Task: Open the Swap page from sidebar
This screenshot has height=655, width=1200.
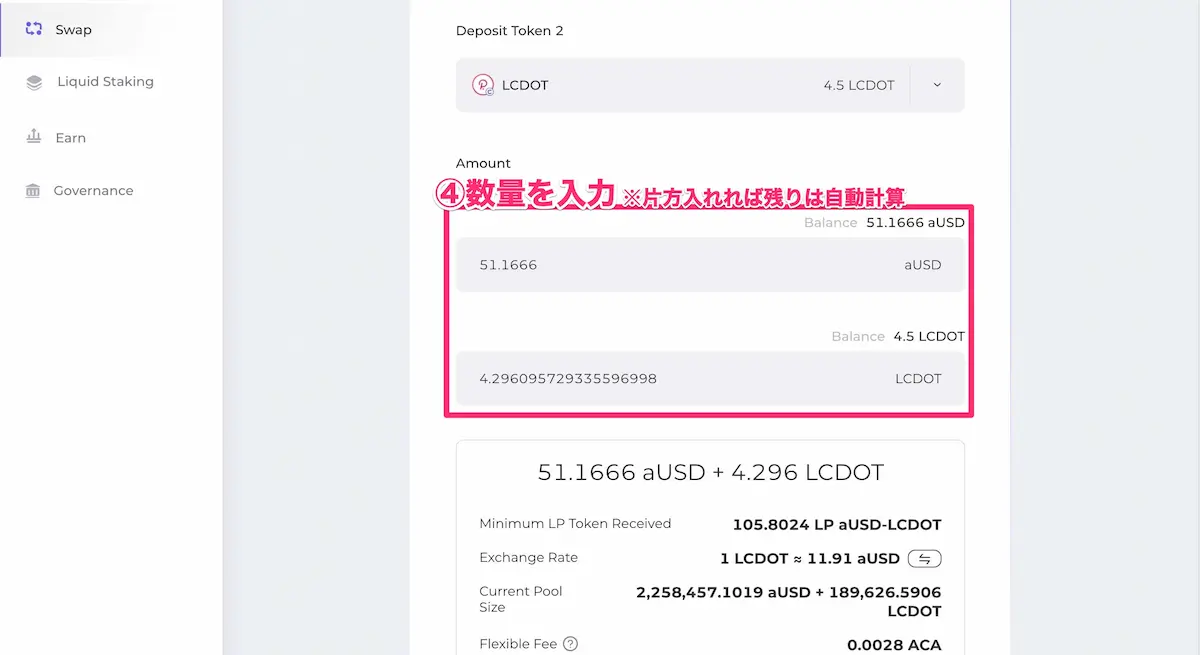Action: click(x=110, y=29)
